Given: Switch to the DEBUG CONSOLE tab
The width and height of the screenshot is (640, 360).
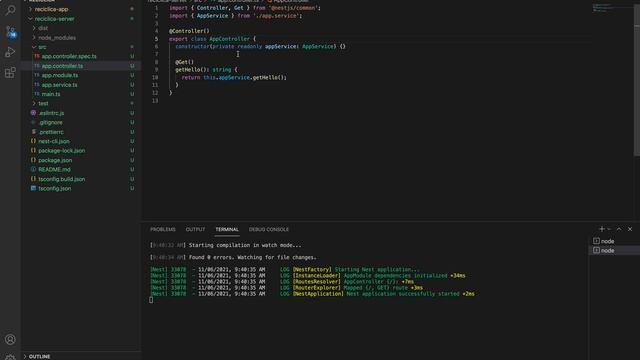Looking at the screenshot, I should (269, 229).
